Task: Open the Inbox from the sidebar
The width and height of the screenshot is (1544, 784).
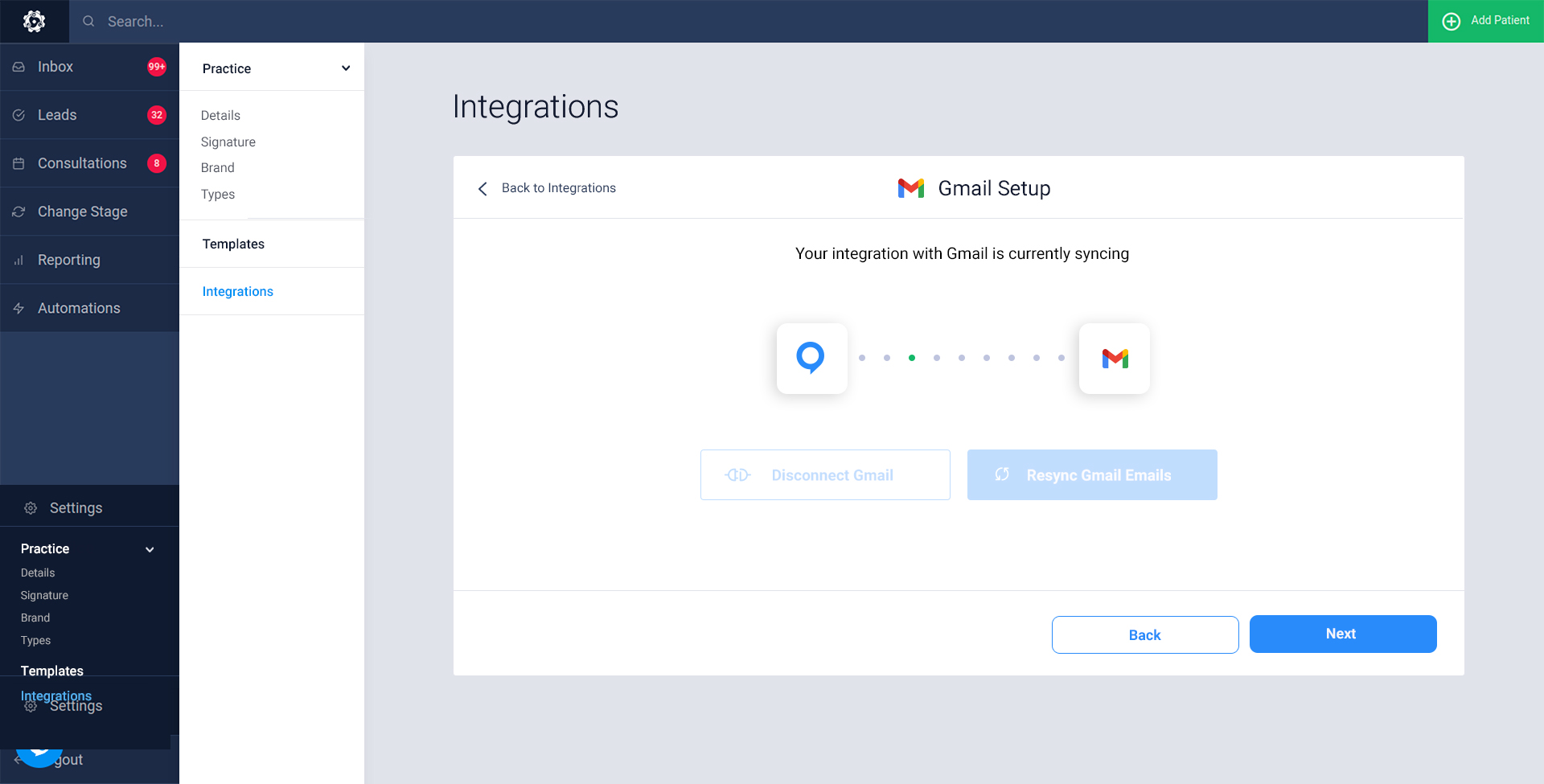Action: click(x=89, y=67)
